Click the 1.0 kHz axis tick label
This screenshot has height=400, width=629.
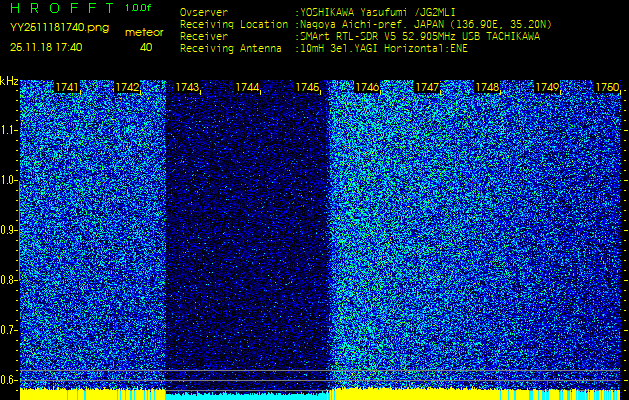tap(9, 181)
